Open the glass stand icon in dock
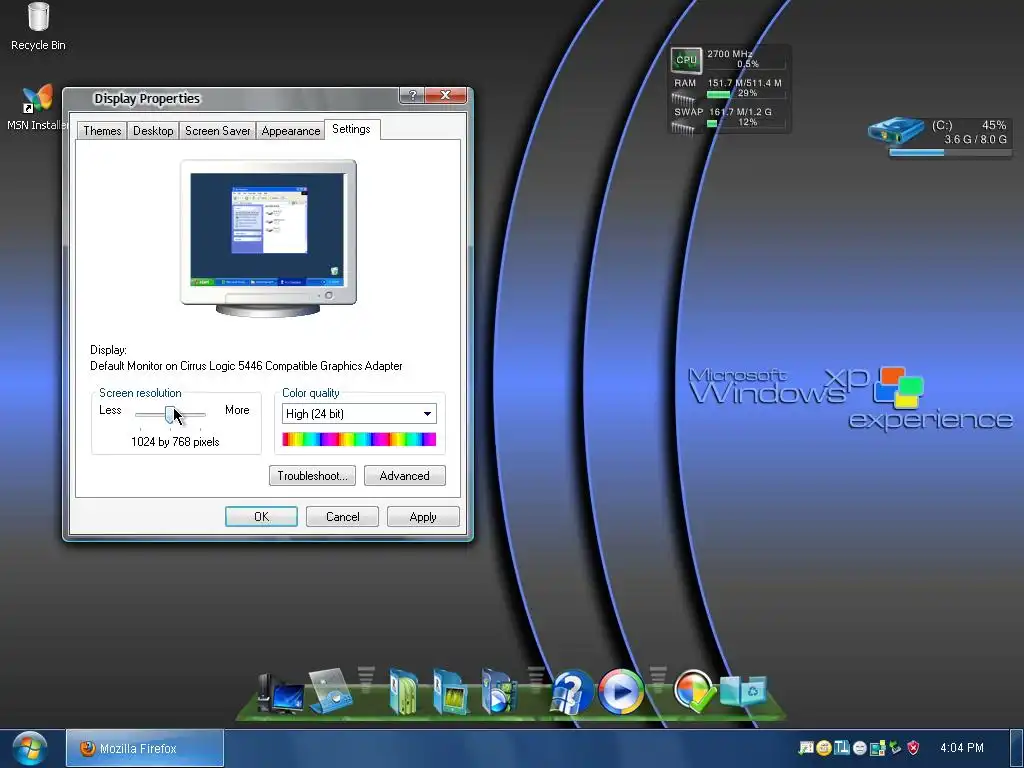The image size is (1024, 768). coord(331,691)
